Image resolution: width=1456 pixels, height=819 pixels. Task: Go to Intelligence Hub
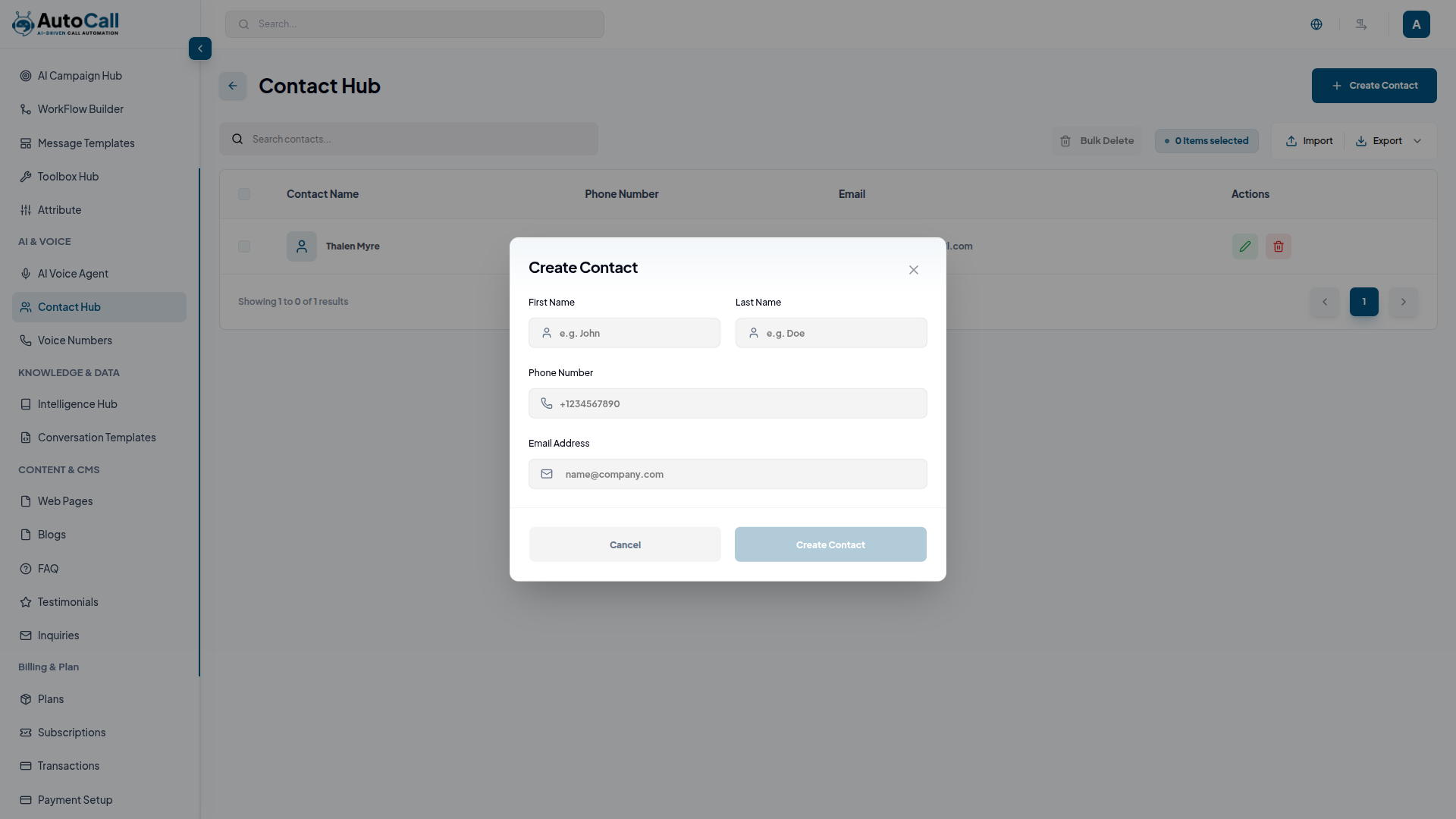click(99, 404)
